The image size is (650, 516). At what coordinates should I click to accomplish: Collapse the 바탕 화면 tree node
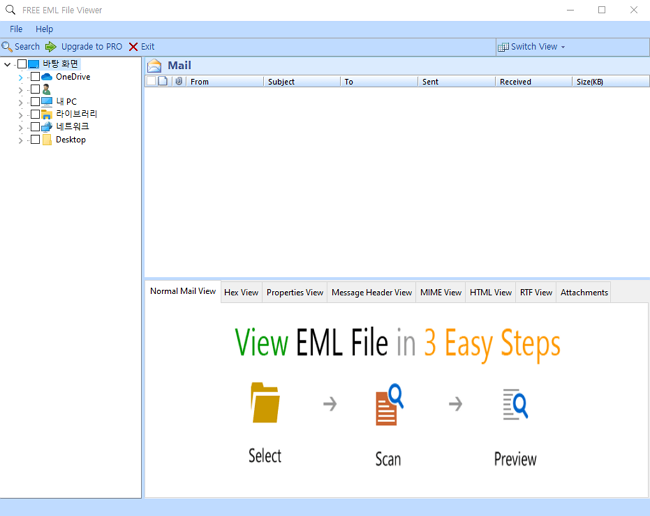tap(7, 64)
